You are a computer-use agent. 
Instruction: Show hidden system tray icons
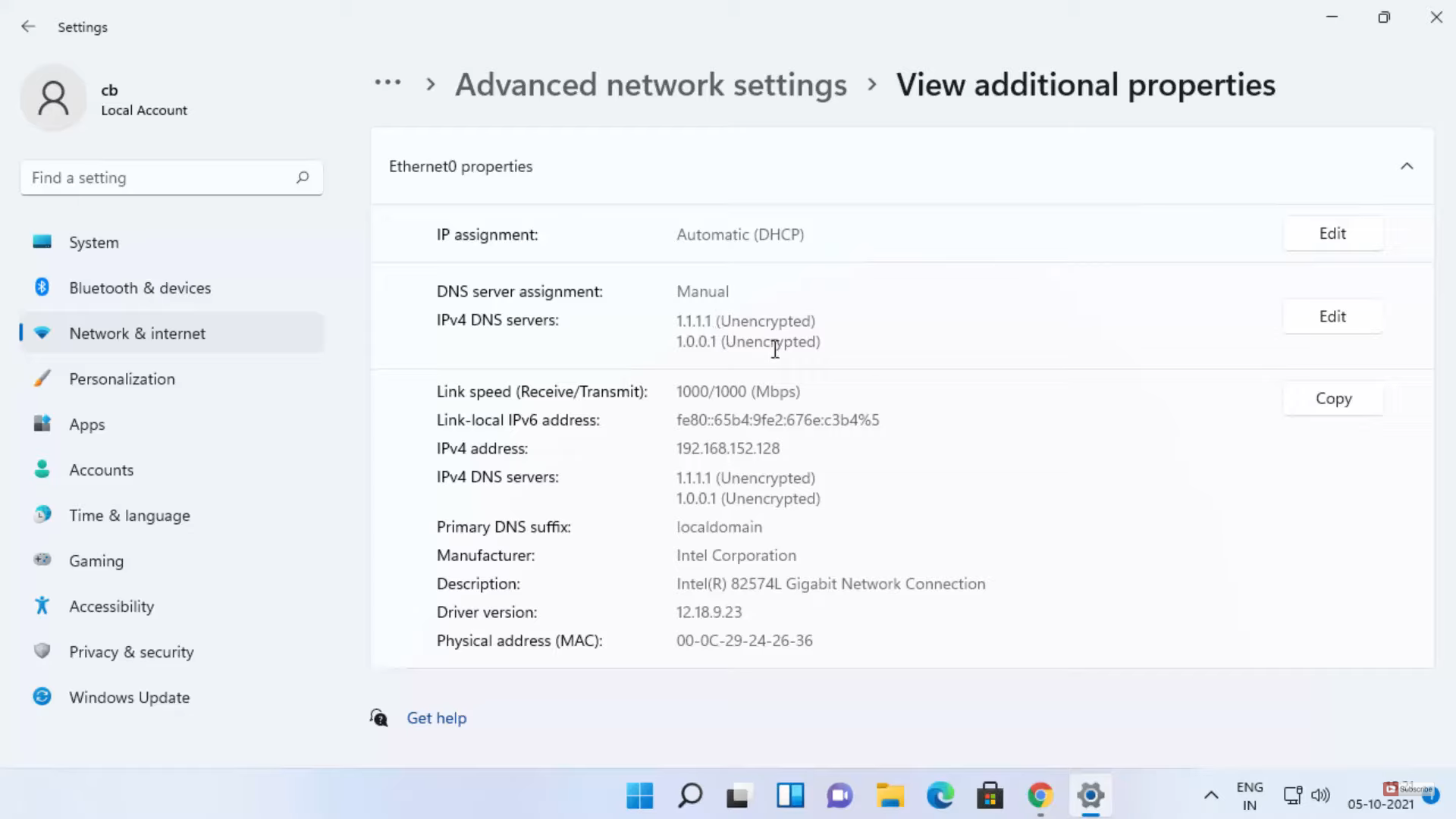(x=1211, y=795)
